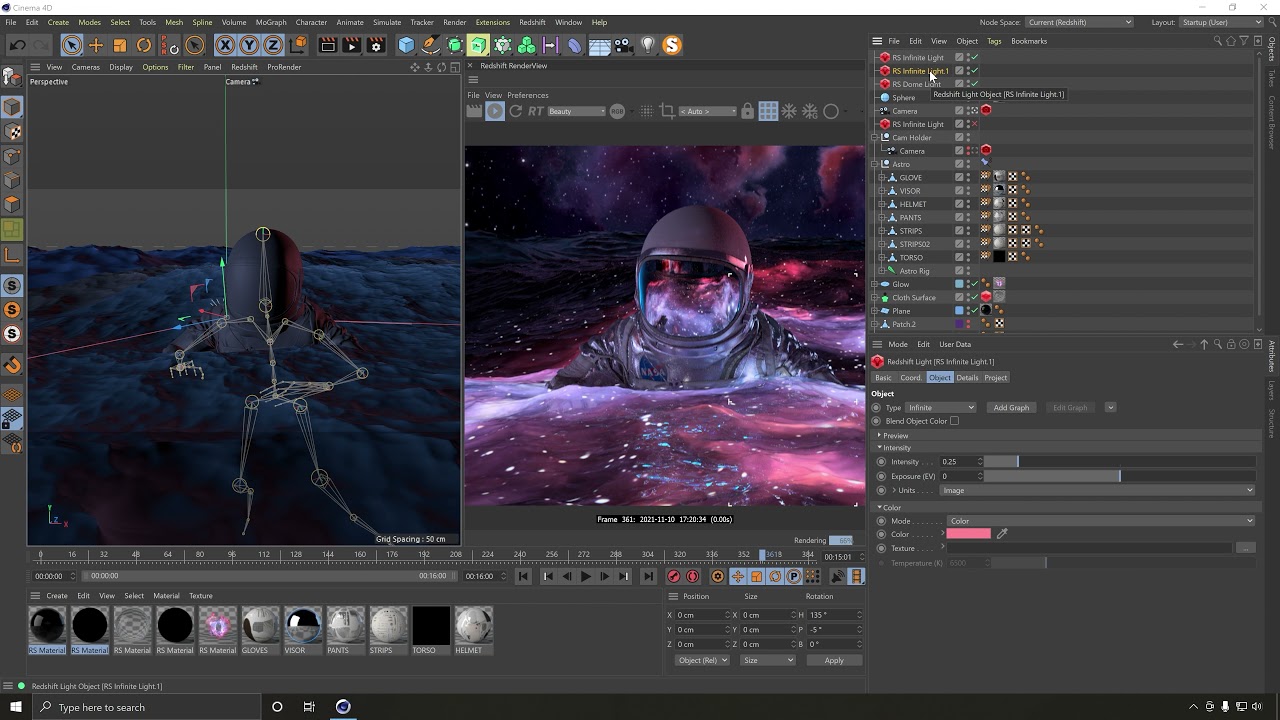
Task: Enable the disabled RS Infinite Light
Action: point(974,124)
